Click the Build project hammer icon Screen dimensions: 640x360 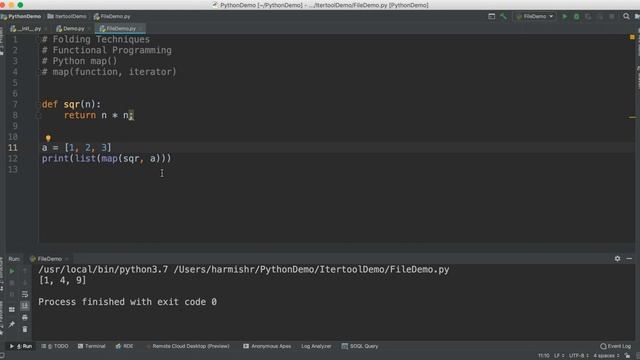click(x=503, y=16)
